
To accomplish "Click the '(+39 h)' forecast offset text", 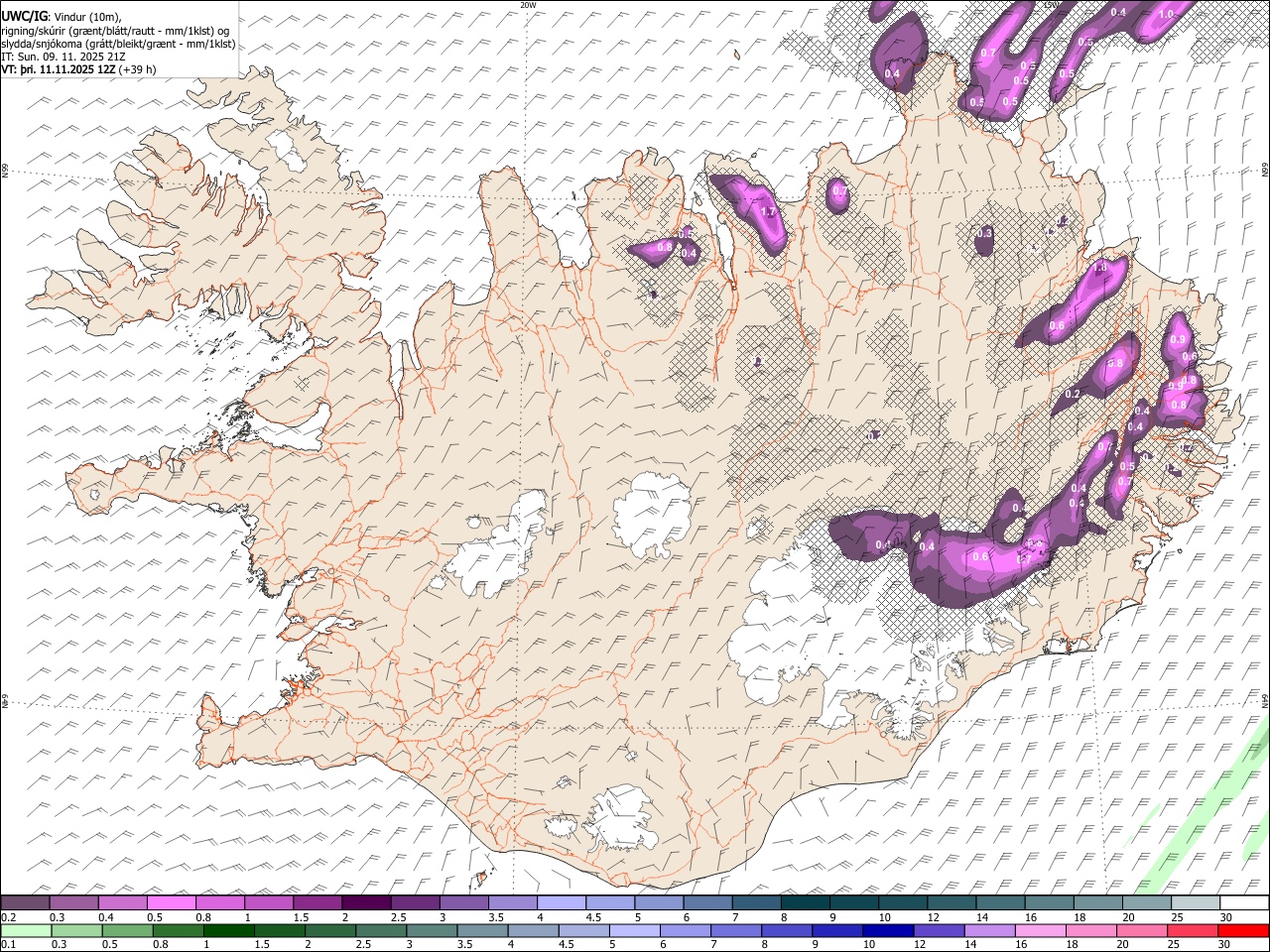I will 137,69.
